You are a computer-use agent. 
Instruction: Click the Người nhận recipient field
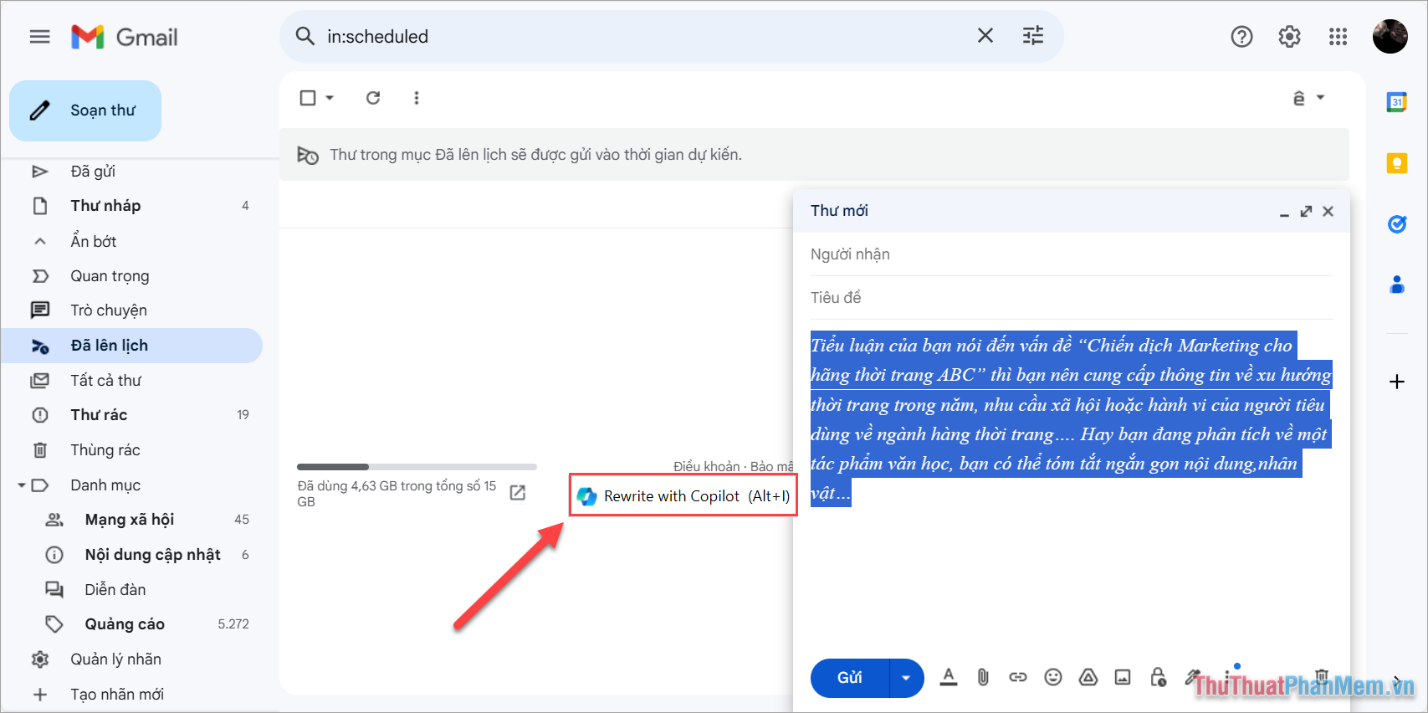(1071, 254)
